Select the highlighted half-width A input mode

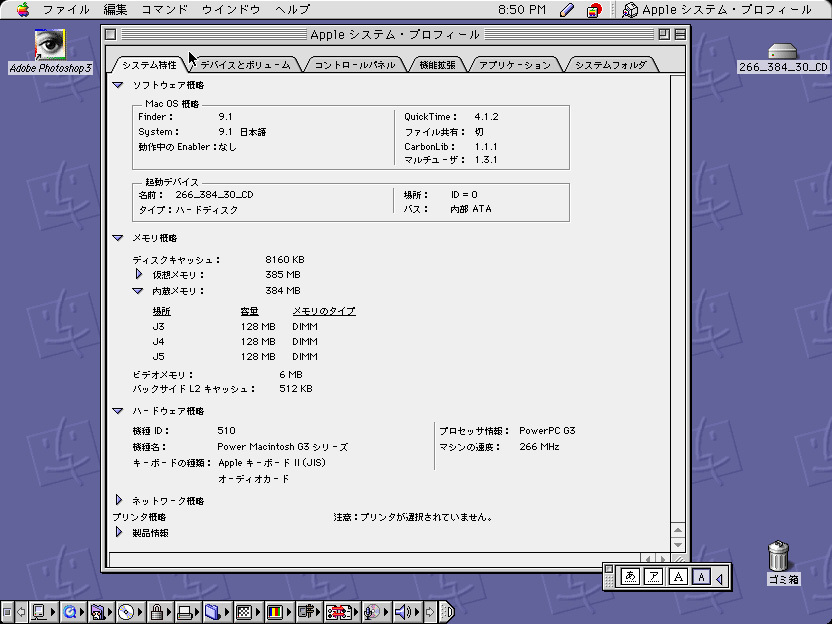pyautogui.click(x=702, y=576)
